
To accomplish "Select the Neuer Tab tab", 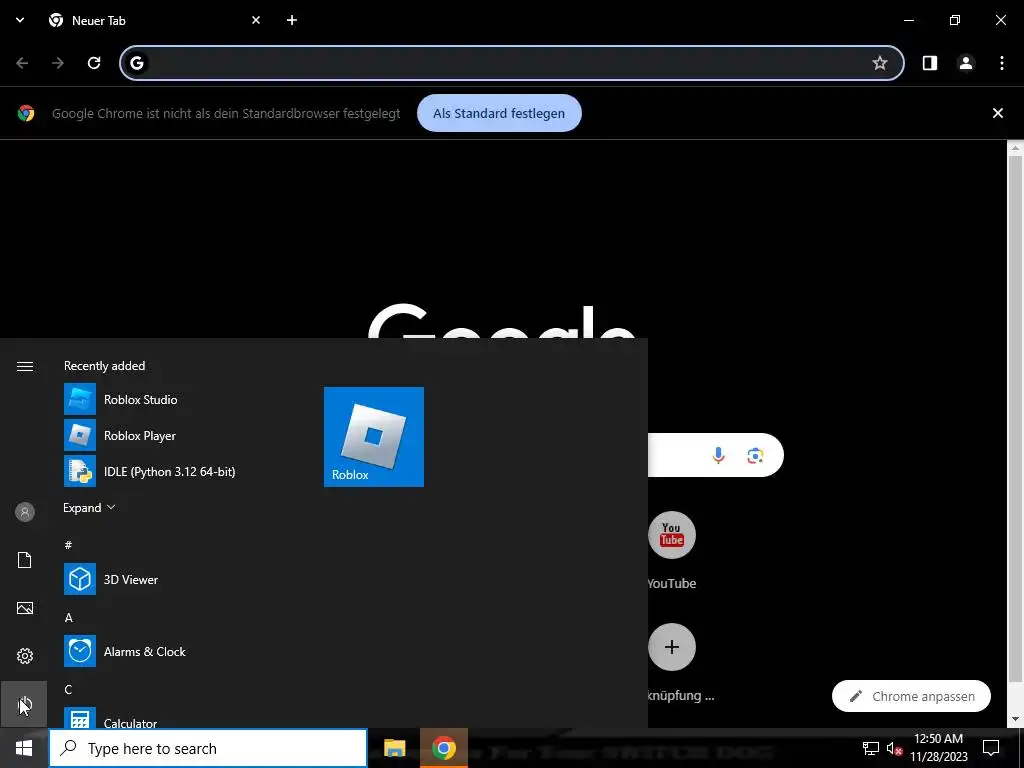I will click(x=153, y=20).
